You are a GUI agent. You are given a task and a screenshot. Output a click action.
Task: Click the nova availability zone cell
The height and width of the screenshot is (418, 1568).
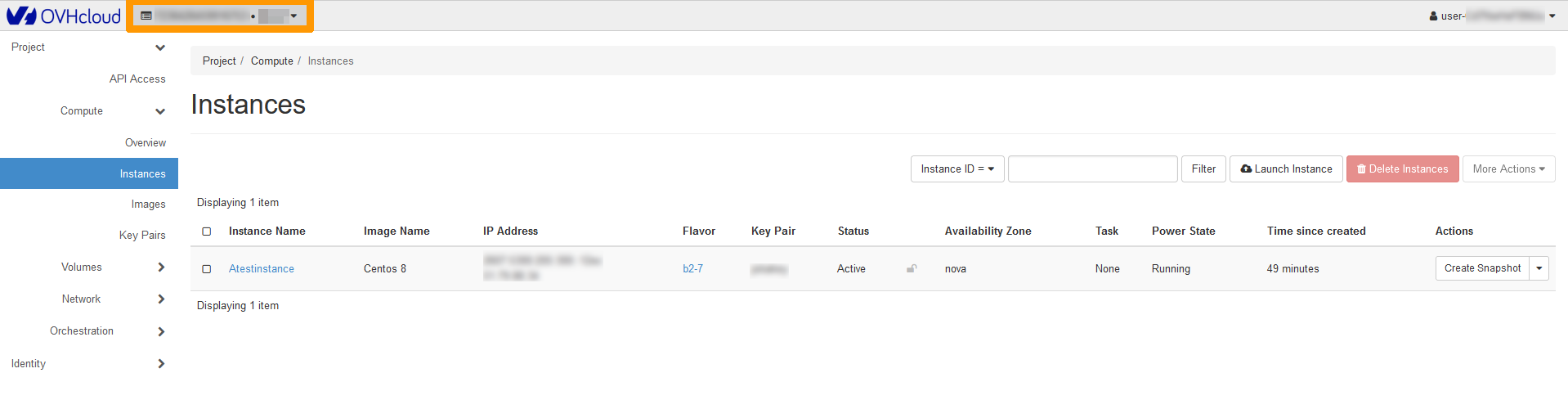pyautogui.click(x=956, y=269)
